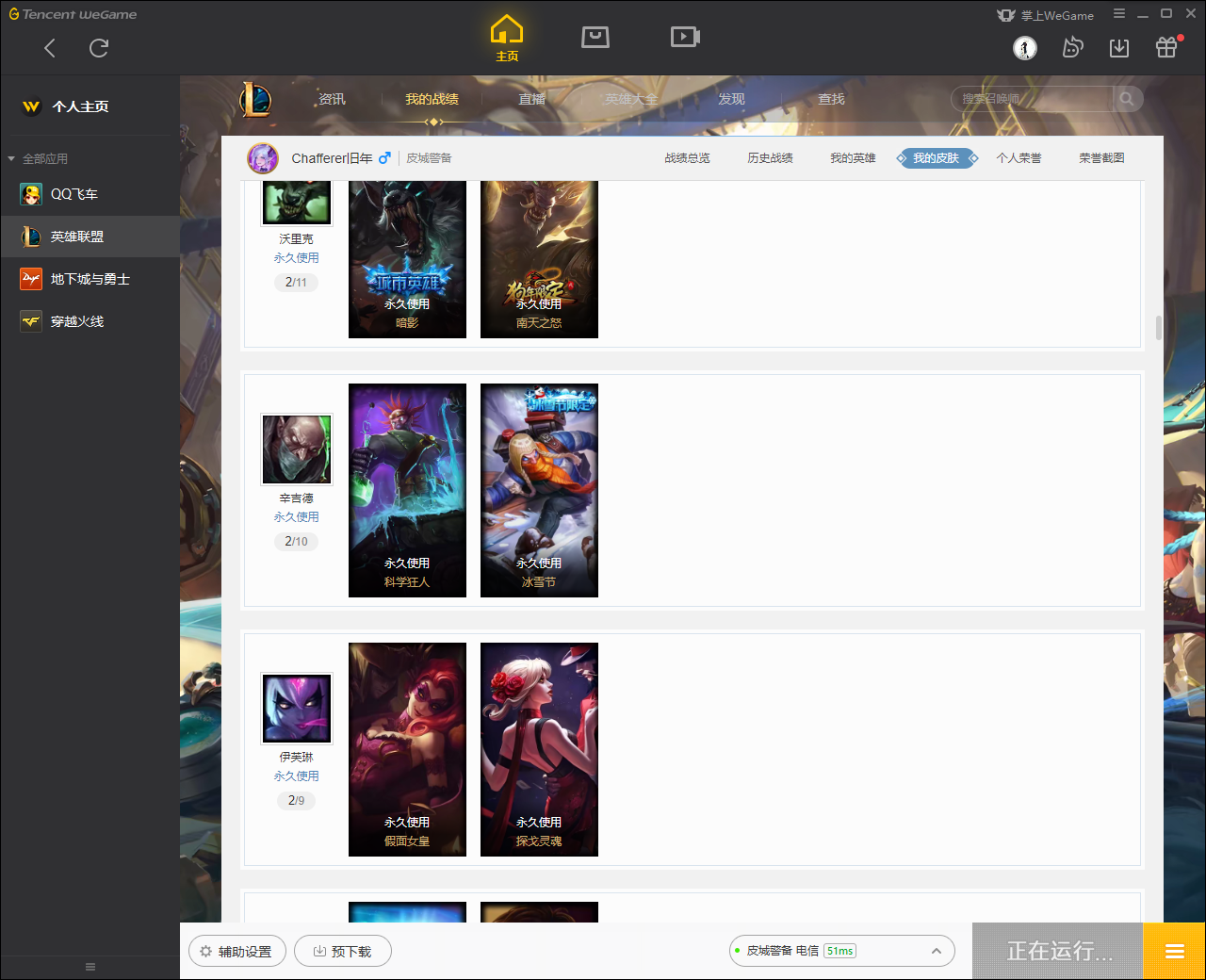Click the skin list scrollbar thumb
The height and width of the screenshot is (980, 1206).
[x=1158, y=327]
